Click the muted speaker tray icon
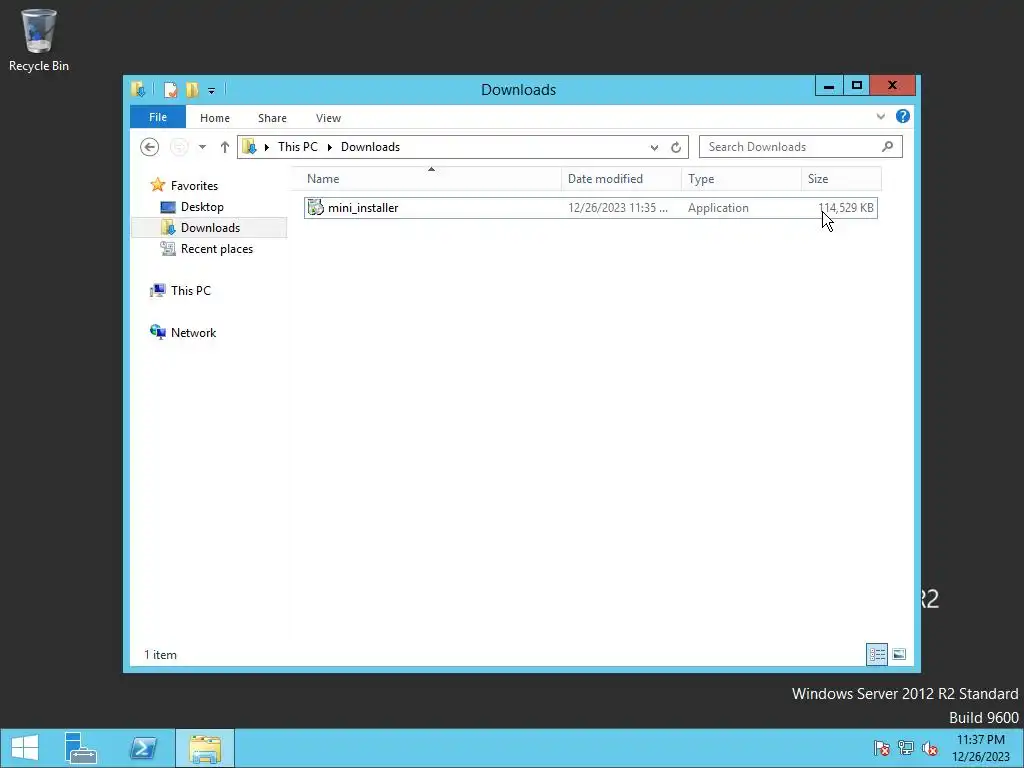The height and width of the screenshot is (768, 1024). 929,748
